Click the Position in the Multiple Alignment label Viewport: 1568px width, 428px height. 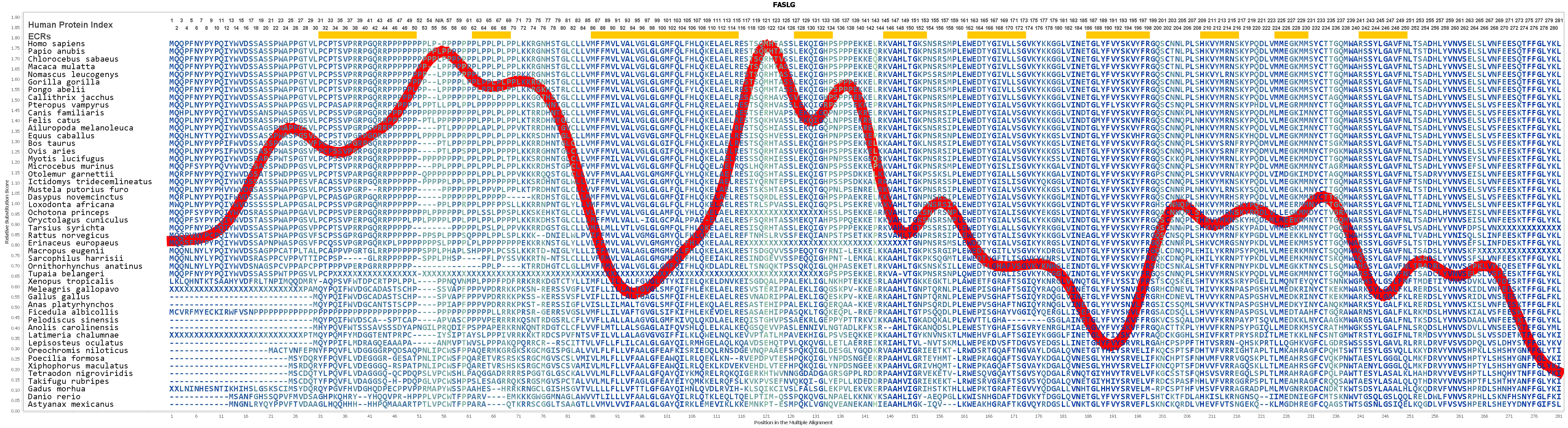click(x=793, y=423)
